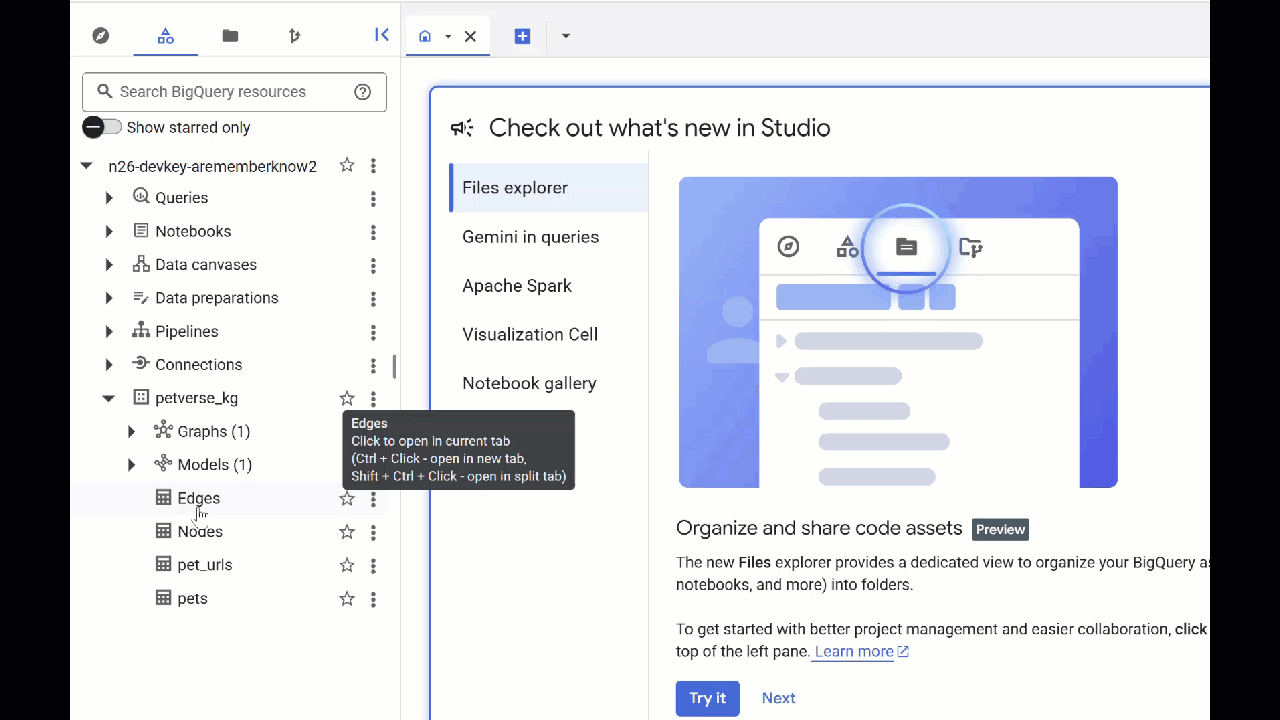The width and height of the screenshot is (1280, 720).
Task: Open the pets table
Action: coord(193,598)
